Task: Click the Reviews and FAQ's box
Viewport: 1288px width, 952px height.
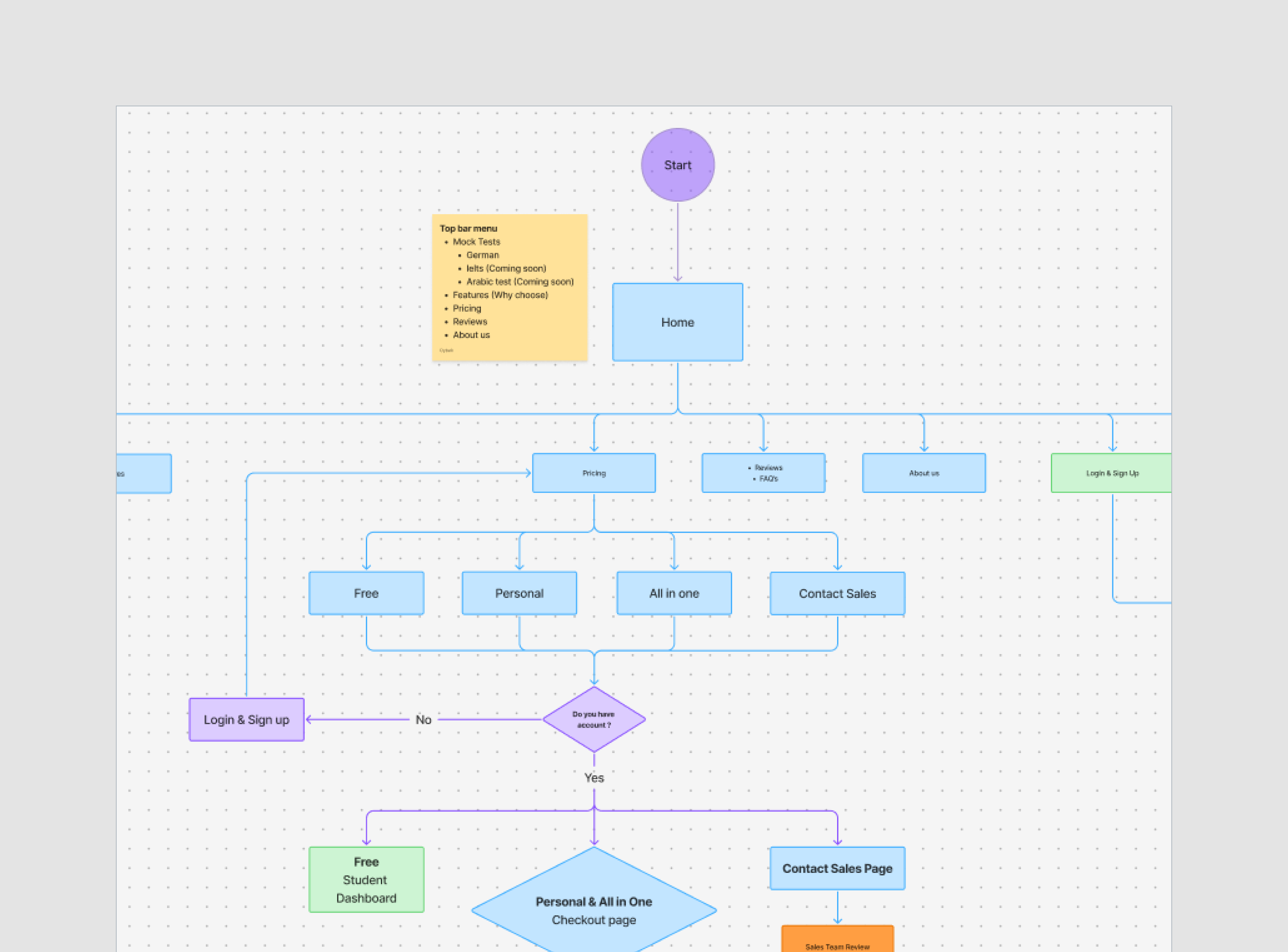Action: 763,473
